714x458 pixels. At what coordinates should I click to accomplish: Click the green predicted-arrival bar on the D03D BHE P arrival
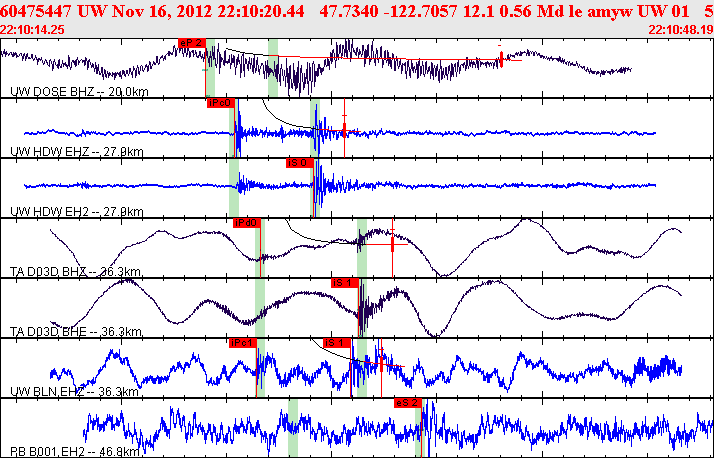click(260, 308)
